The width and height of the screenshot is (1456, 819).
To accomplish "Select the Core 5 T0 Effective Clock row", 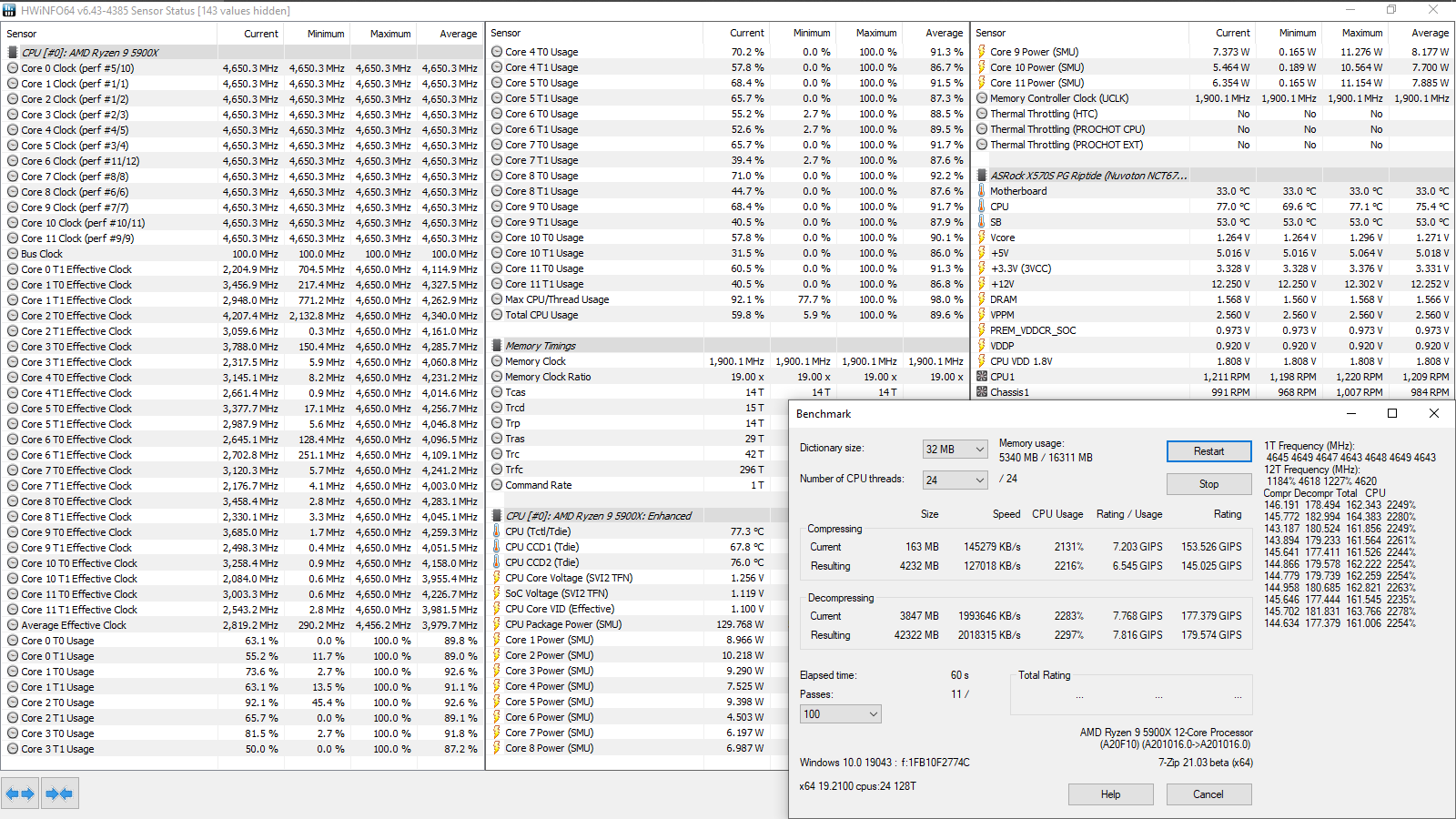I will pos(242,409).
